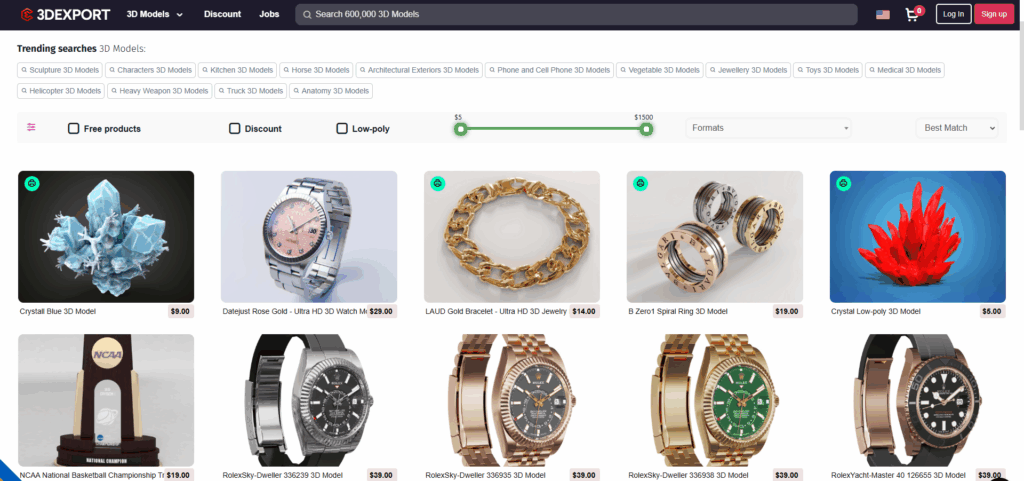Click green badge on LAUD Gold Bracelet
This screenshot has height=481, width=1024.
coord(438,184)
